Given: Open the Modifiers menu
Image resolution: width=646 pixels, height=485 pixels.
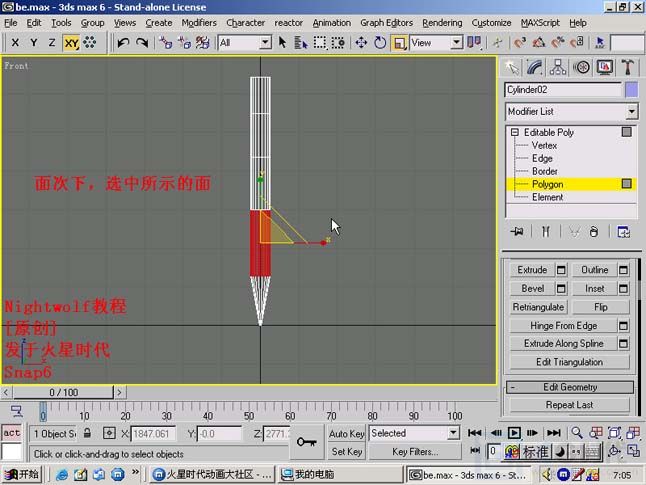Looking at the screenshot, I should click(x=199, y=23).
